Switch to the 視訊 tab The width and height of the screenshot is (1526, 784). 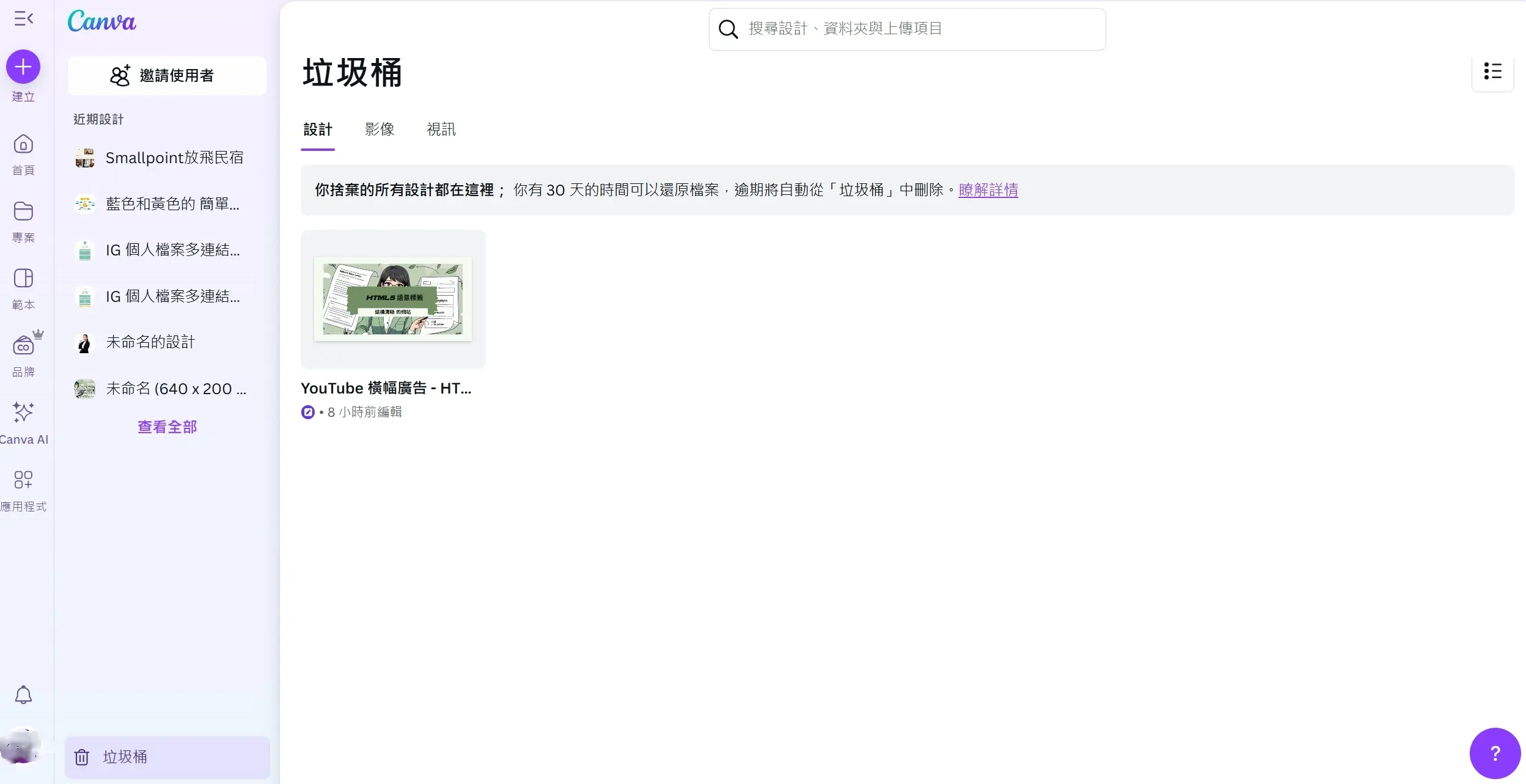441,130
